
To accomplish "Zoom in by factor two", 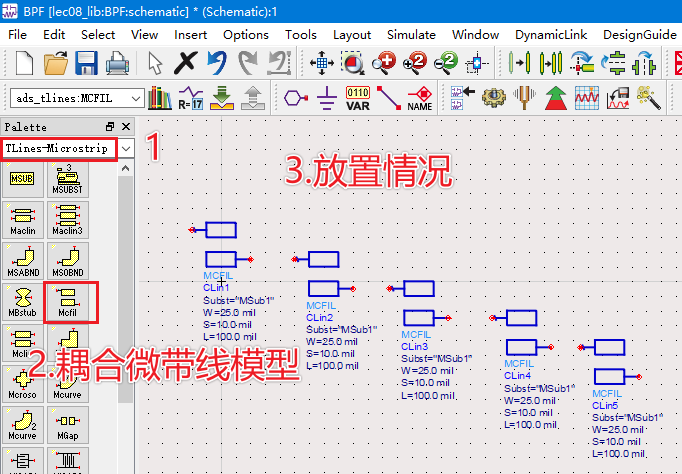I will pos(415,63).
